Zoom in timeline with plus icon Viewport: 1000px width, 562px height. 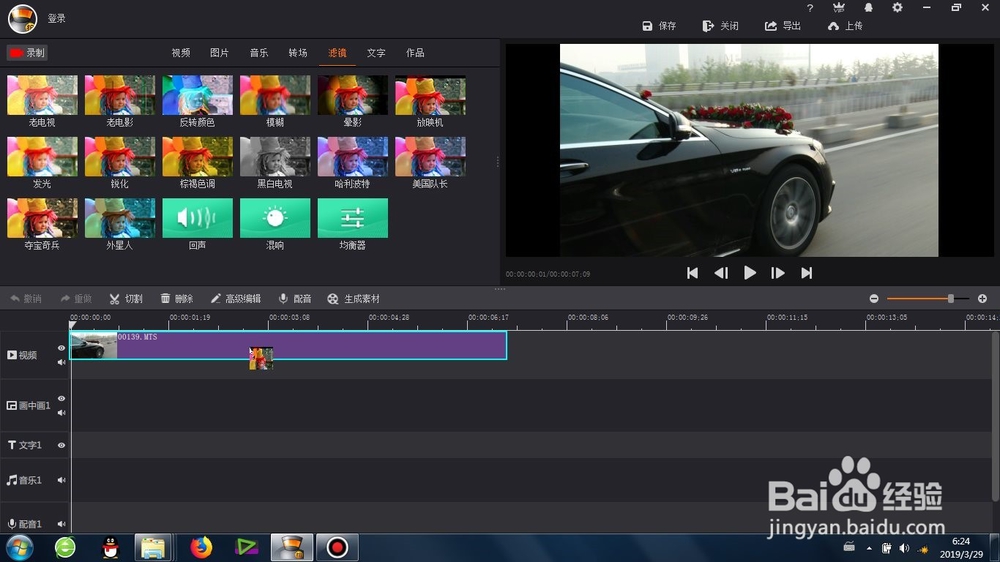point(982,299)
